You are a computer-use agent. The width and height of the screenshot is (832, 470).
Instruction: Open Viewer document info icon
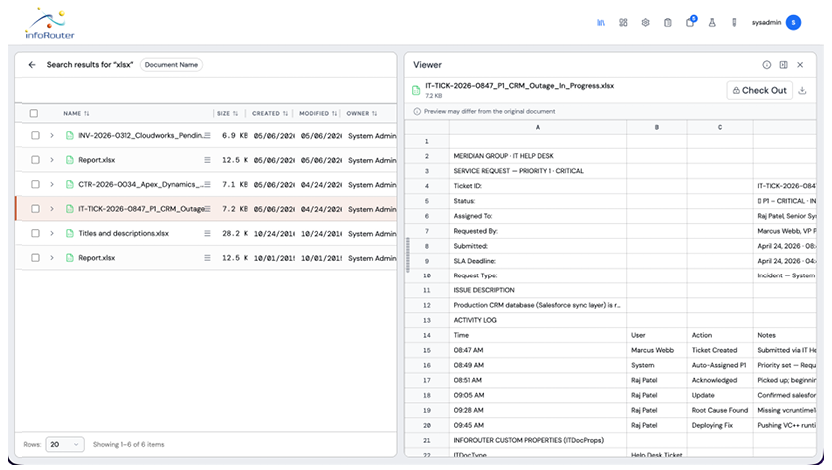pyautogui.click(x=767, y=65)
